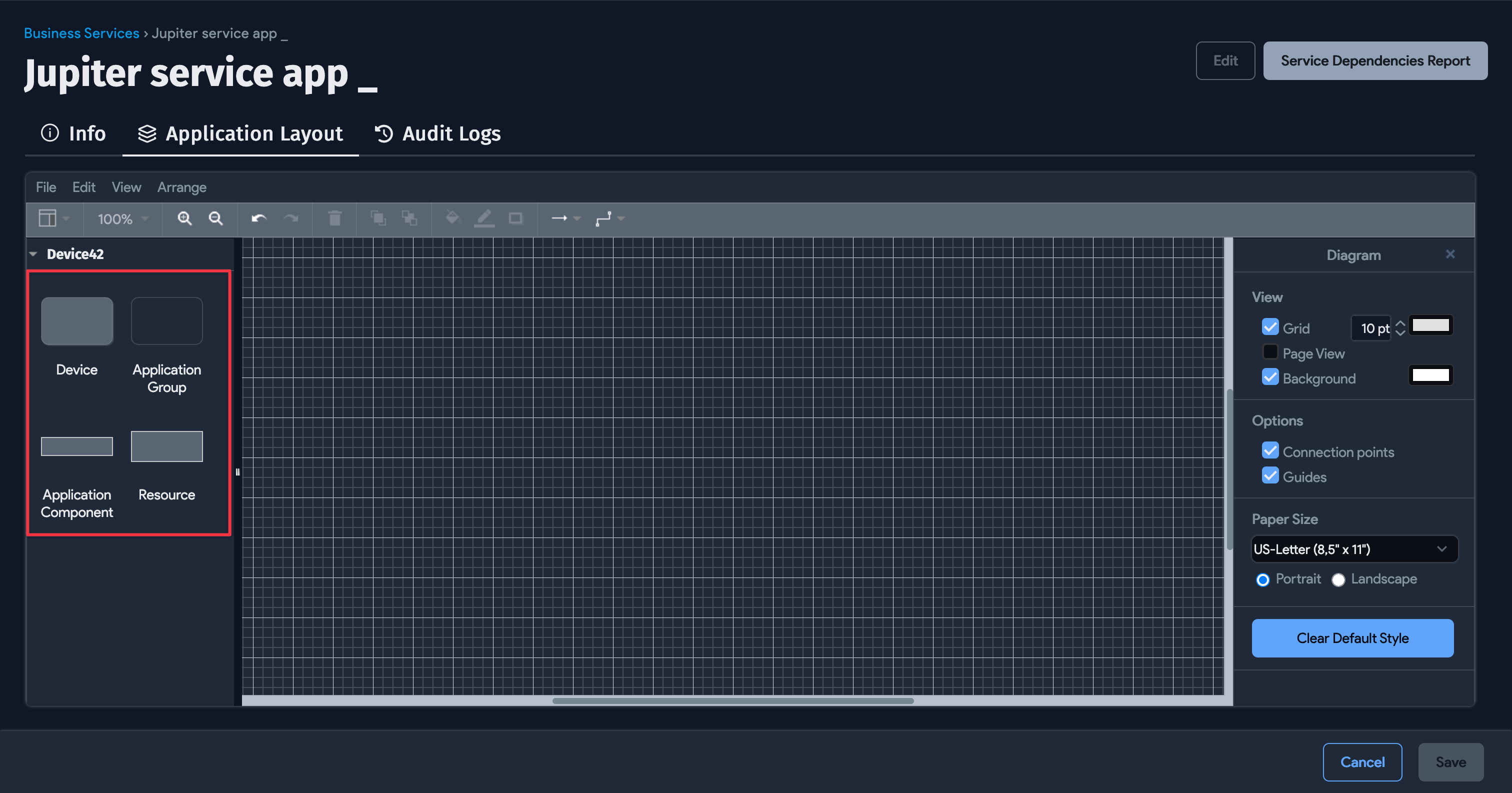Screen dimensions: 1512x793
Task: Disable the Grid checkbox
Action: (1269, 327)
